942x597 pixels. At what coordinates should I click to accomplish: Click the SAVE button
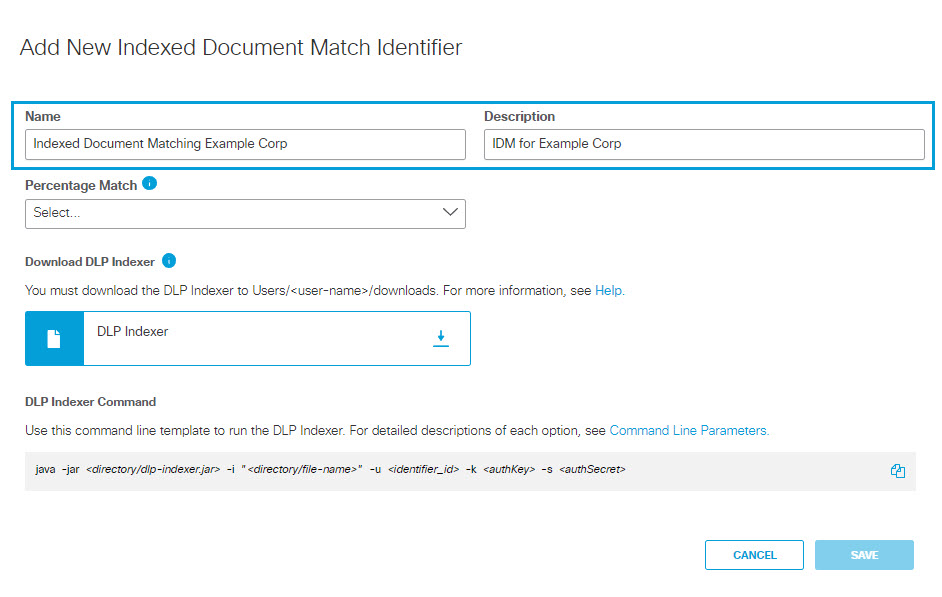864,555
